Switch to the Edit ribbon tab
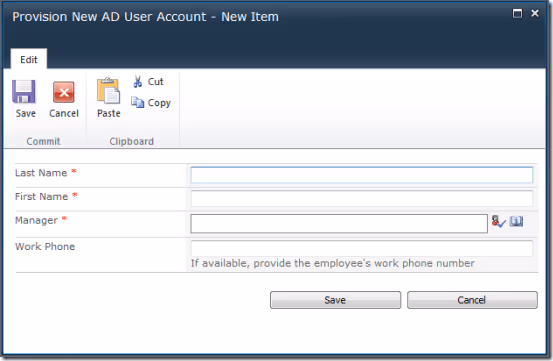 (x=29, y=60)
